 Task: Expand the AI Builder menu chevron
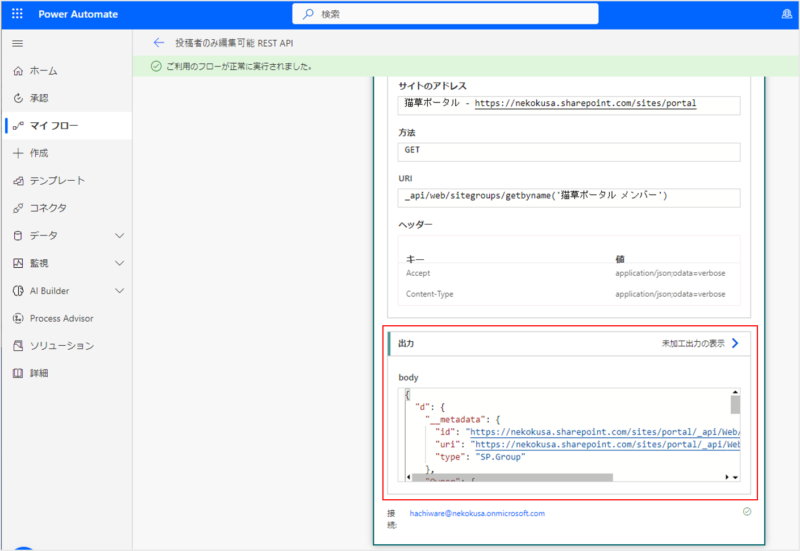(x=120, y=291)
